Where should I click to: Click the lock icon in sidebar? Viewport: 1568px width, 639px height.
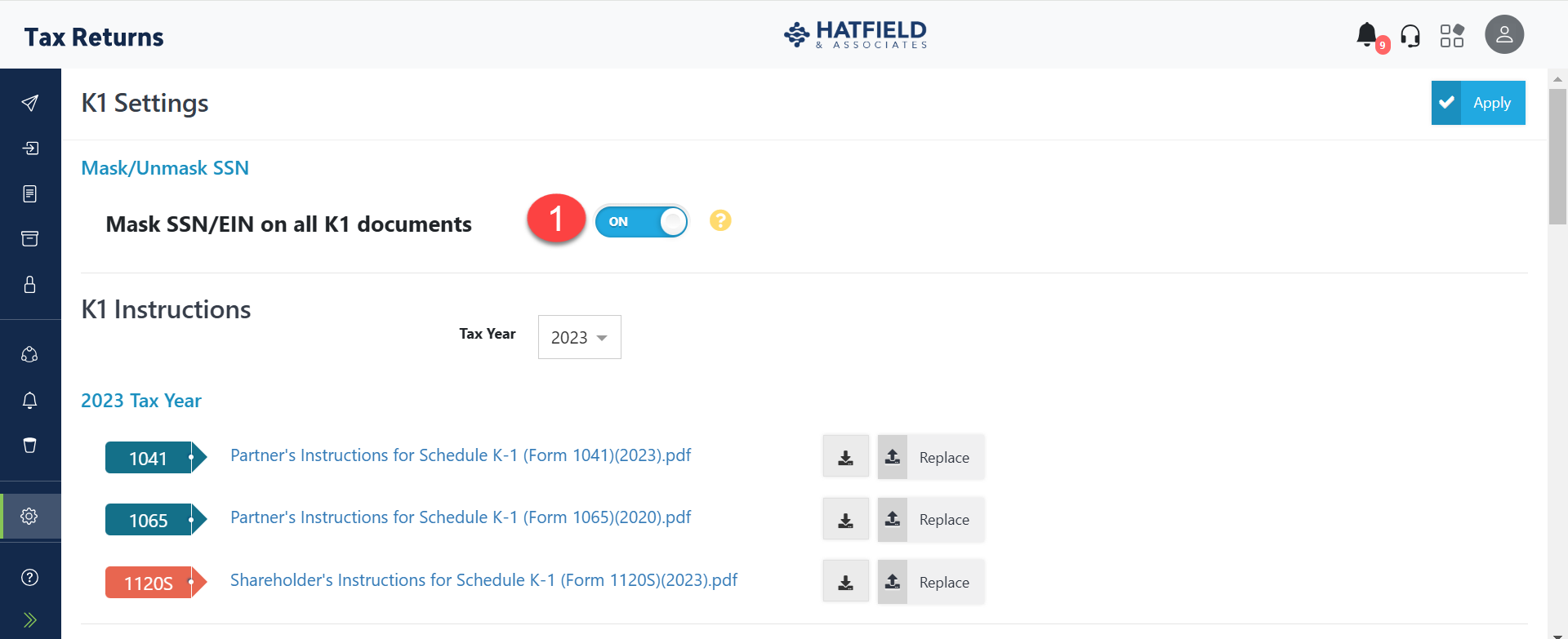(x=30, y=285)
